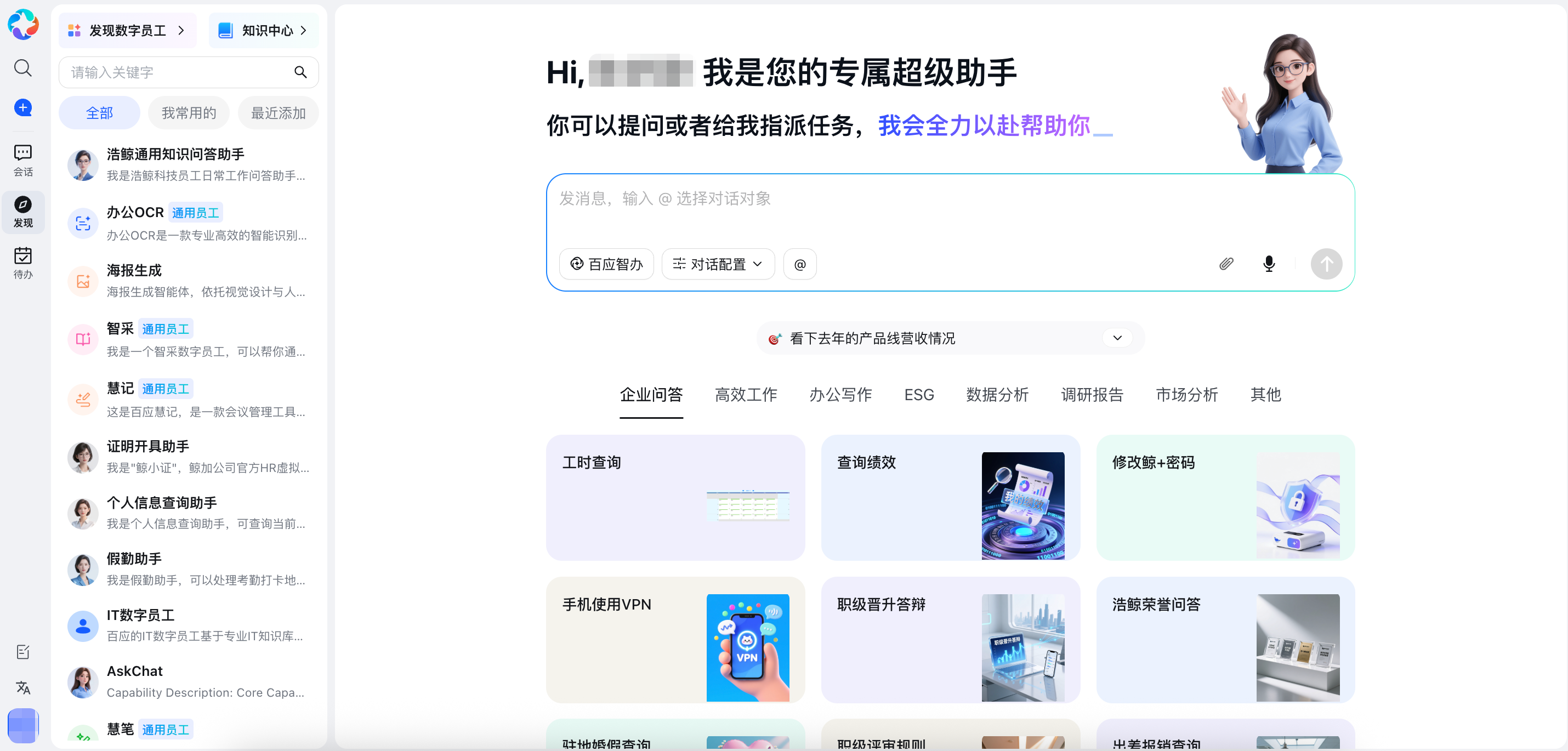
Task: Click the blue plus new chat icon
Action: [23, 108]
